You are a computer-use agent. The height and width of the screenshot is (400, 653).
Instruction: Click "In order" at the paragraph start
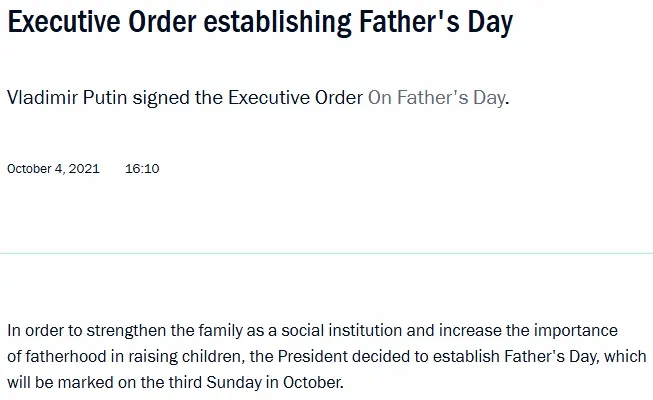point(36,331)
